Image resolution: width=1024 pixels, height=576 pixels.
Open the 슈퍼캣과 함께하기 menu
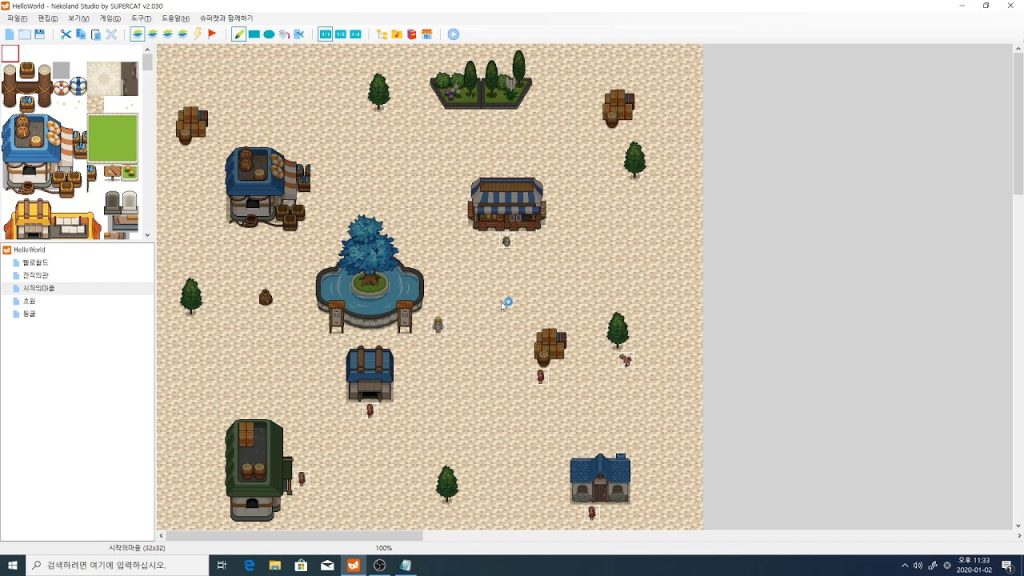coord(226,18)
